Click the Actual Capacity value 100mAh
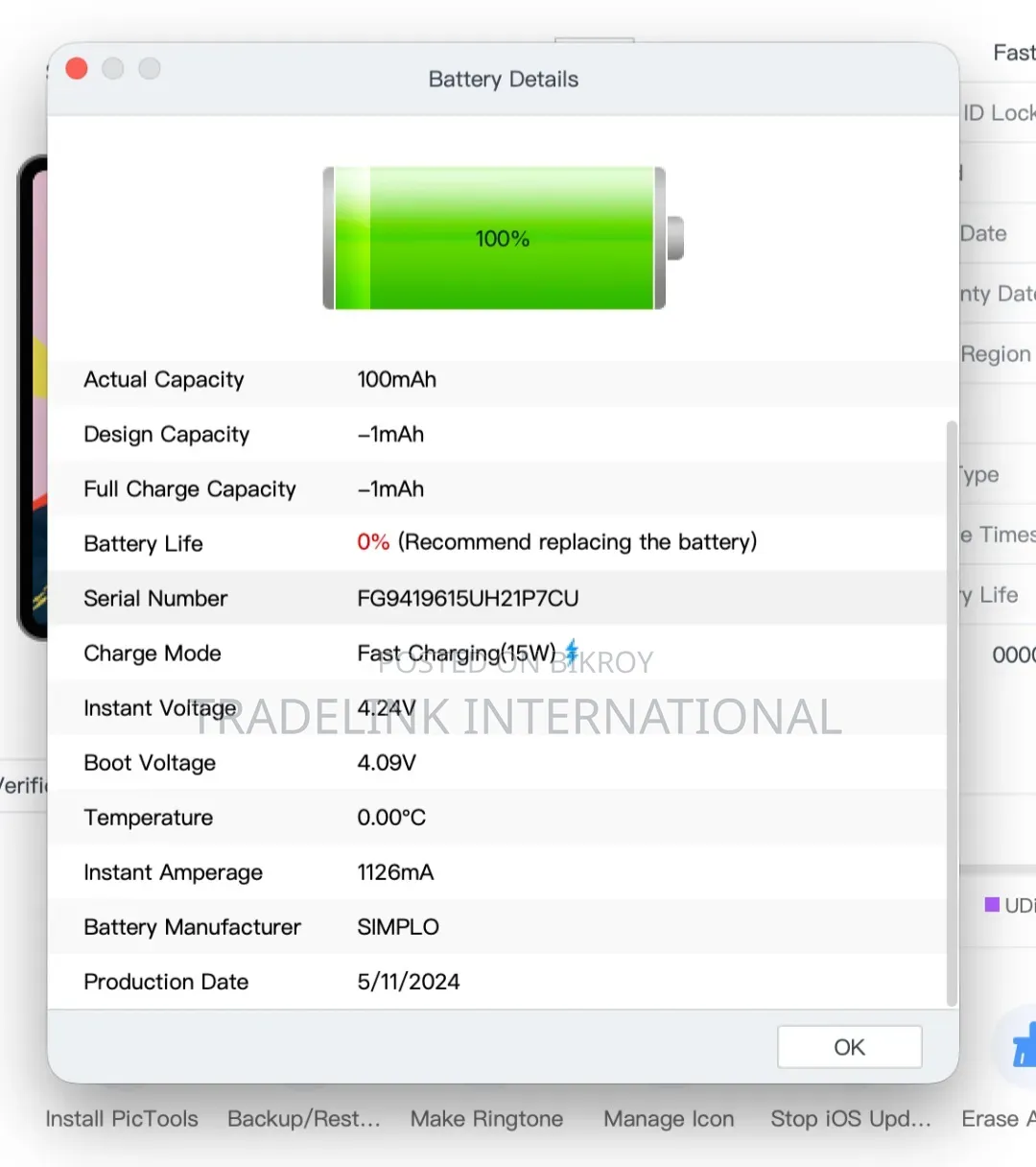The height and width of the screenshot is (1167, 1036). [397, 380]
